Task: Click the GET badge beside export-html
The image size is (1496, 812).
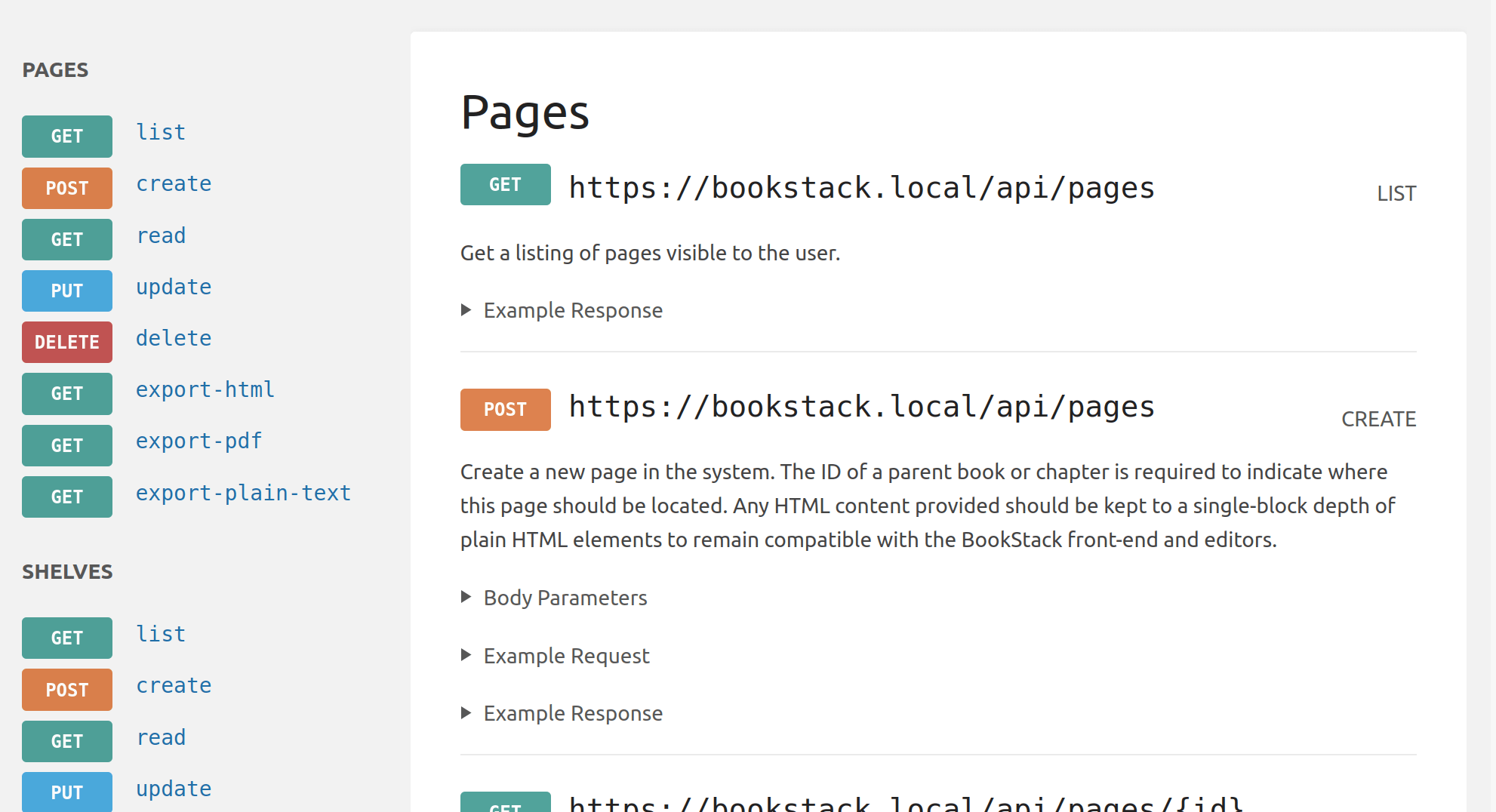Action: click(67, 394)
